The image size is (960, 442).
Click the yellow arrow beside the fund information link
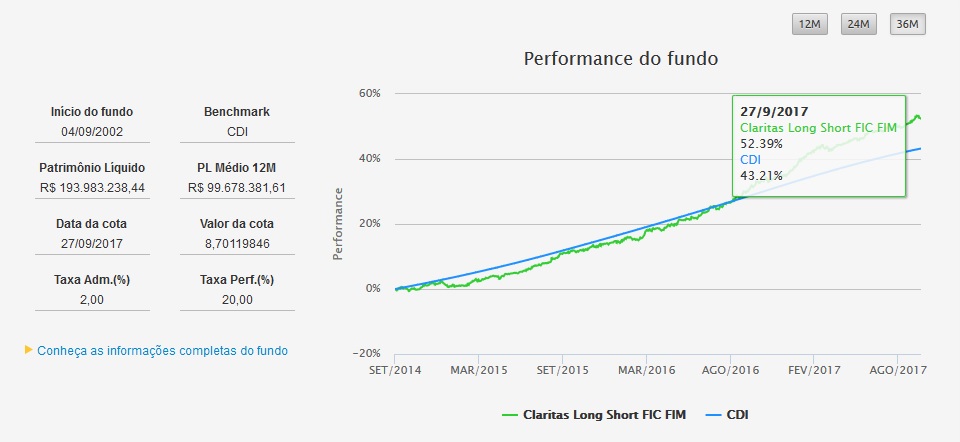pos(29,350)
